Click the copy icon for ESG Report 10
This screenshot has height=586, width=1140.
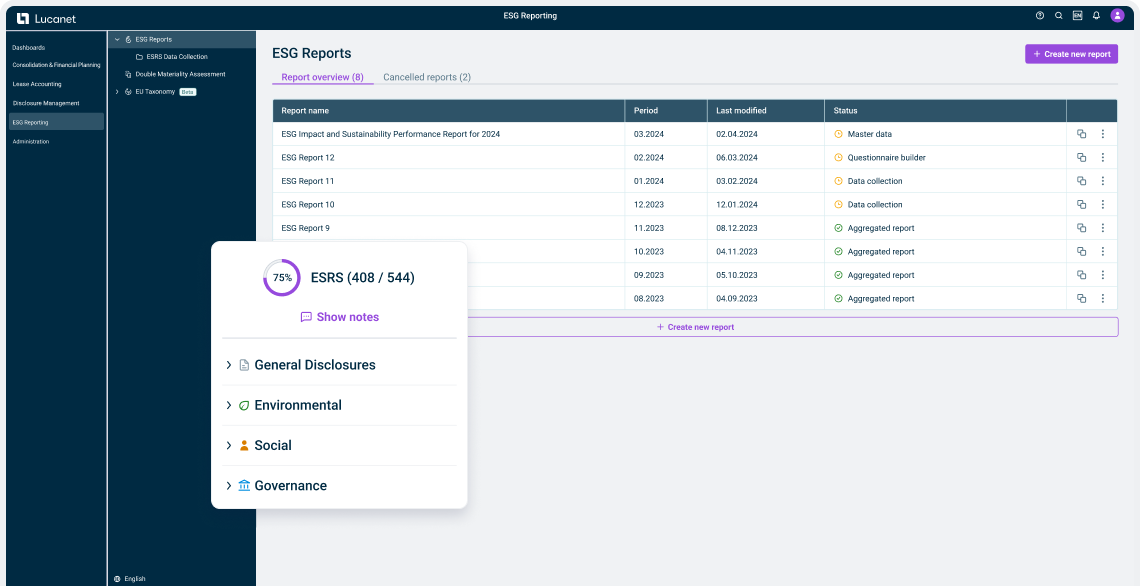pyautogui.click(x=1081, y=205)
